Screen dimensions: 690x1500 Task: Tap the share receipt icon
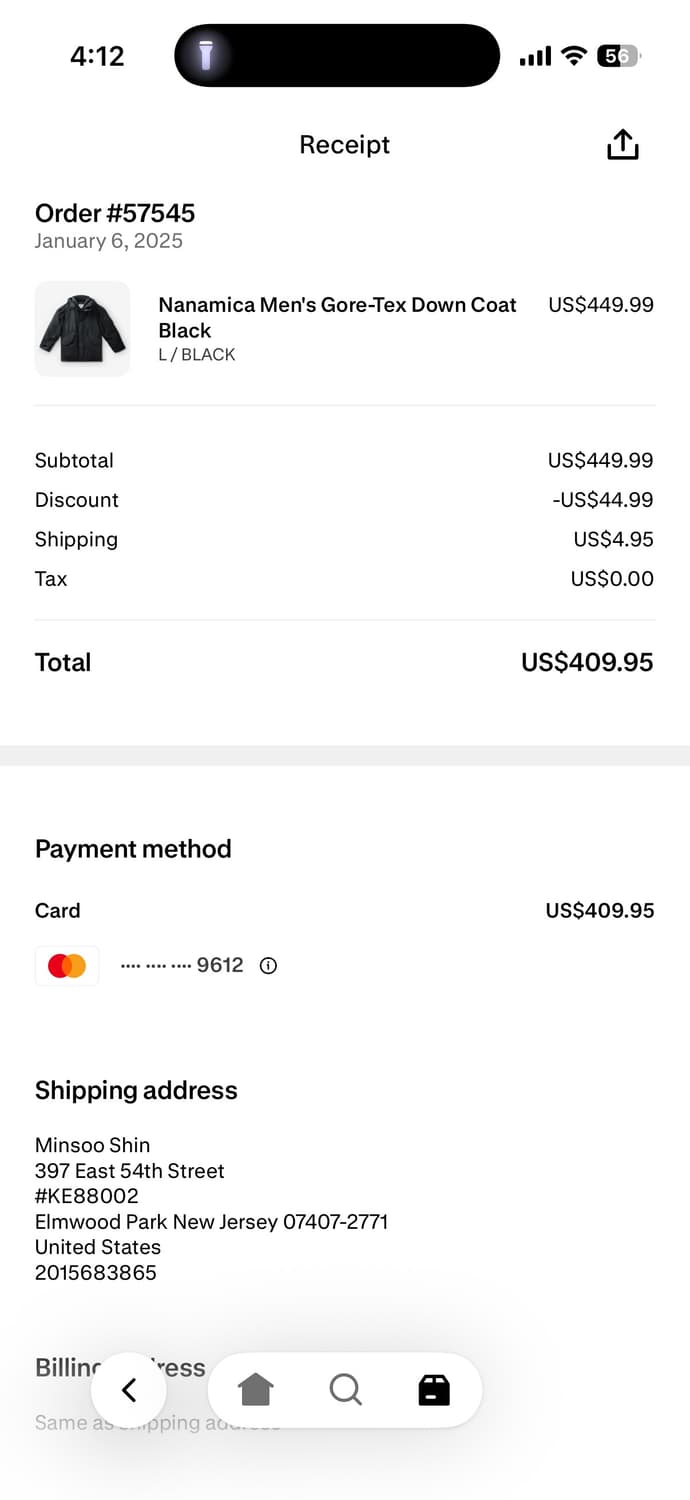[x=622, y=145]
